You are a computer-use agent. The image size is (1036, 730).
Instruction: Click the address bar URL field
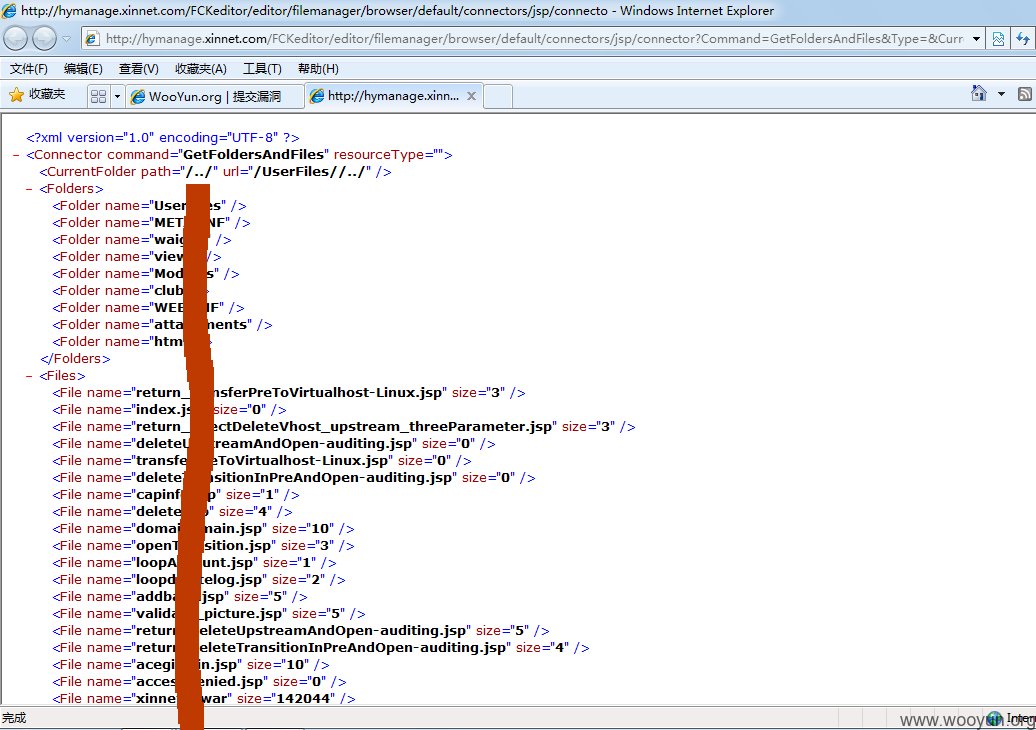(x=534, y=39)
